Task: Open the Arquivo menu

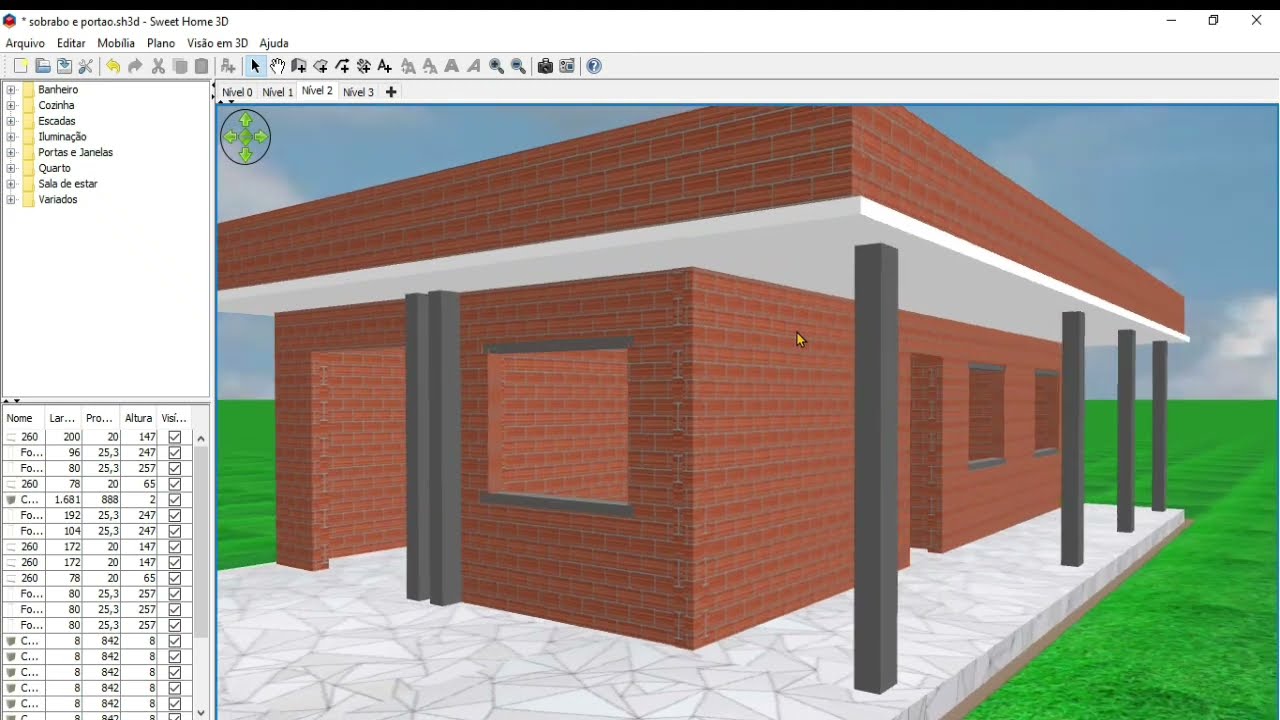Action: pyautogui.click(x=25, y=43)
